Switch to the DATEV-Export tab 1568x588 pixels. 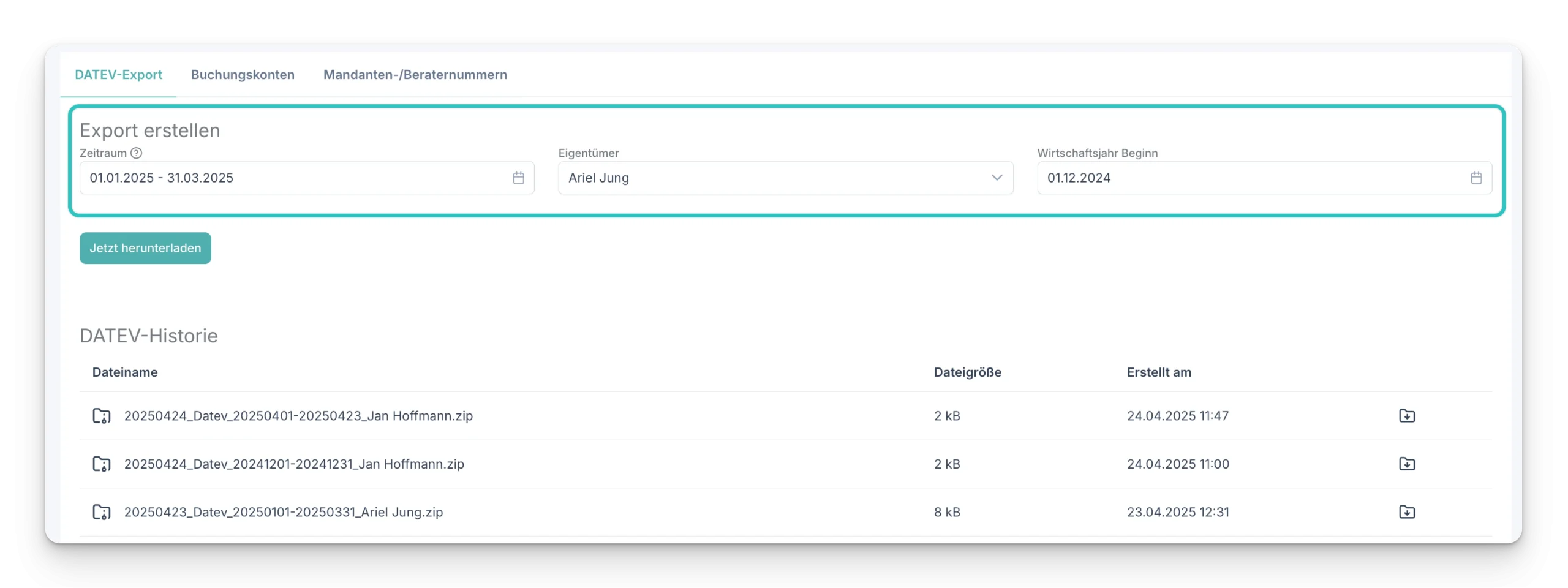[118, 75]
